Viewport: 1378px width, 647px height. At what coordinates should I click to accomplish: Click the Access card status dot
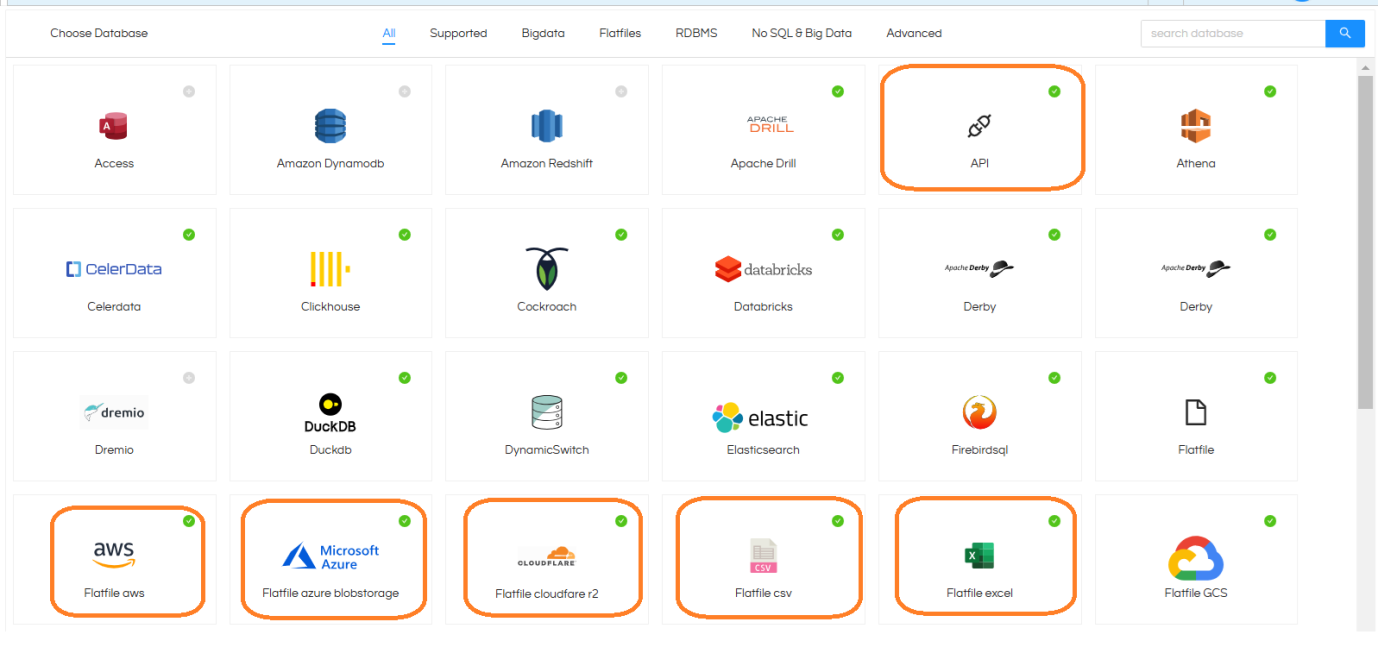(x=189, y=91)
